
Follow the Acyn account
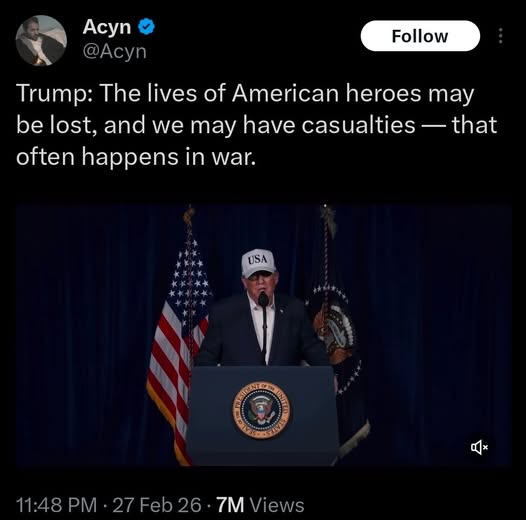[x=420, y=36]
